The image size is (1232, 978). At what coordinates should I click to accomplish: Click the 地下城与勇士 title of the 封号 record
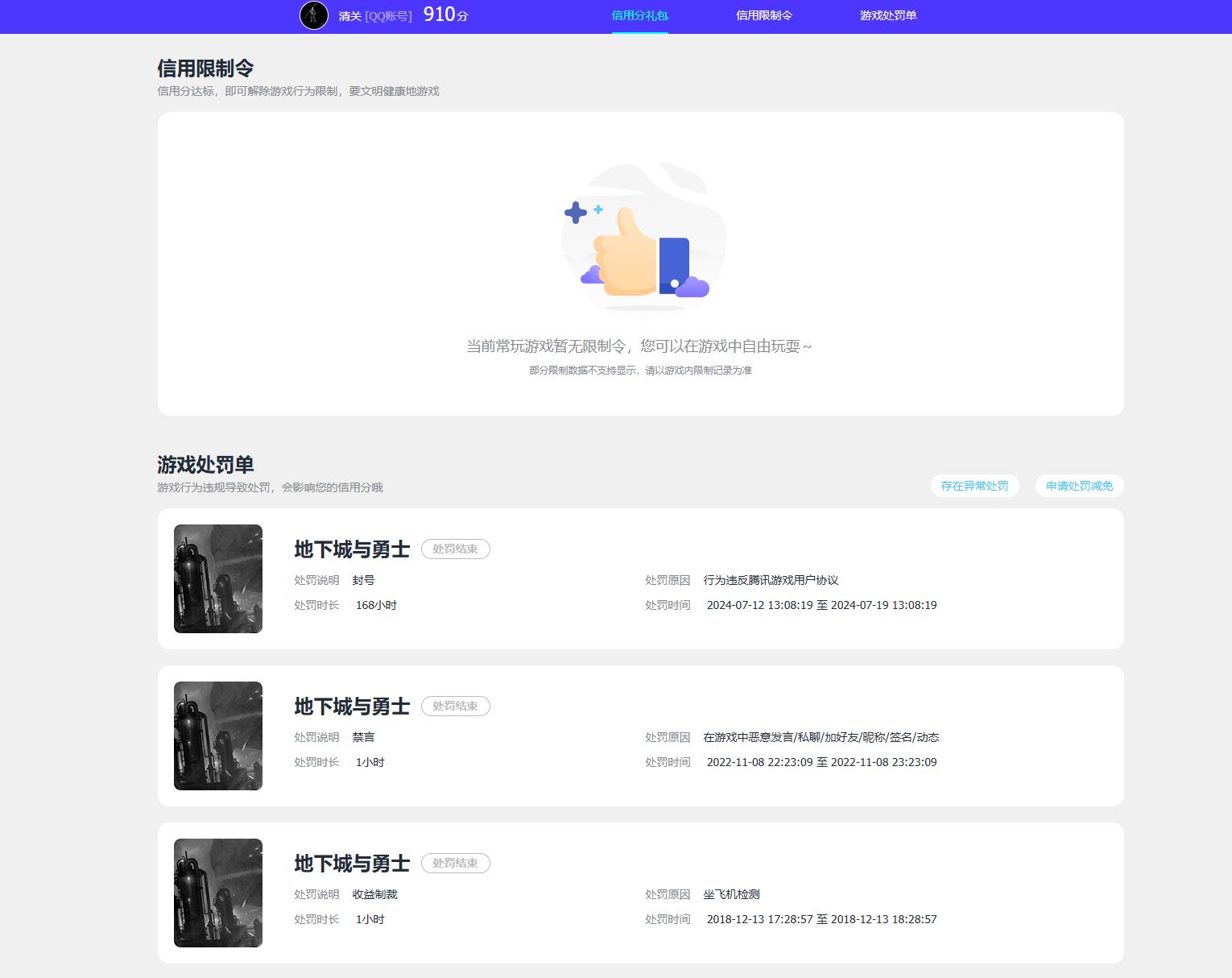pyautogui.click(x=352, y=549)
